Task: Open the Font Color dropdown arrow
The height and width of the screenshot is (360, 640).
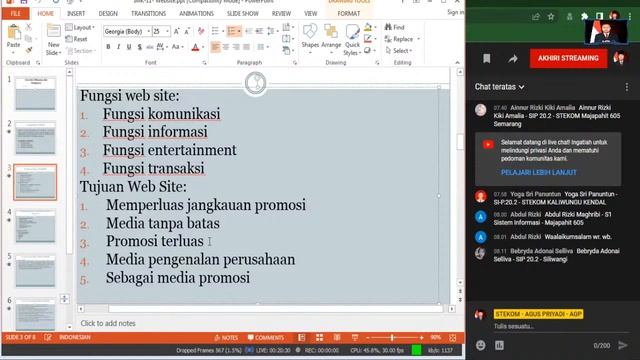Action: (x=203, y=47)
